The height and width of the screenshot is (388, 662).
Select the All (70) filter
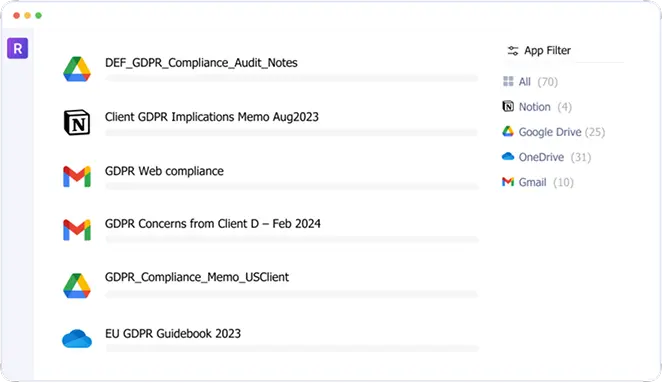[530, 81]
